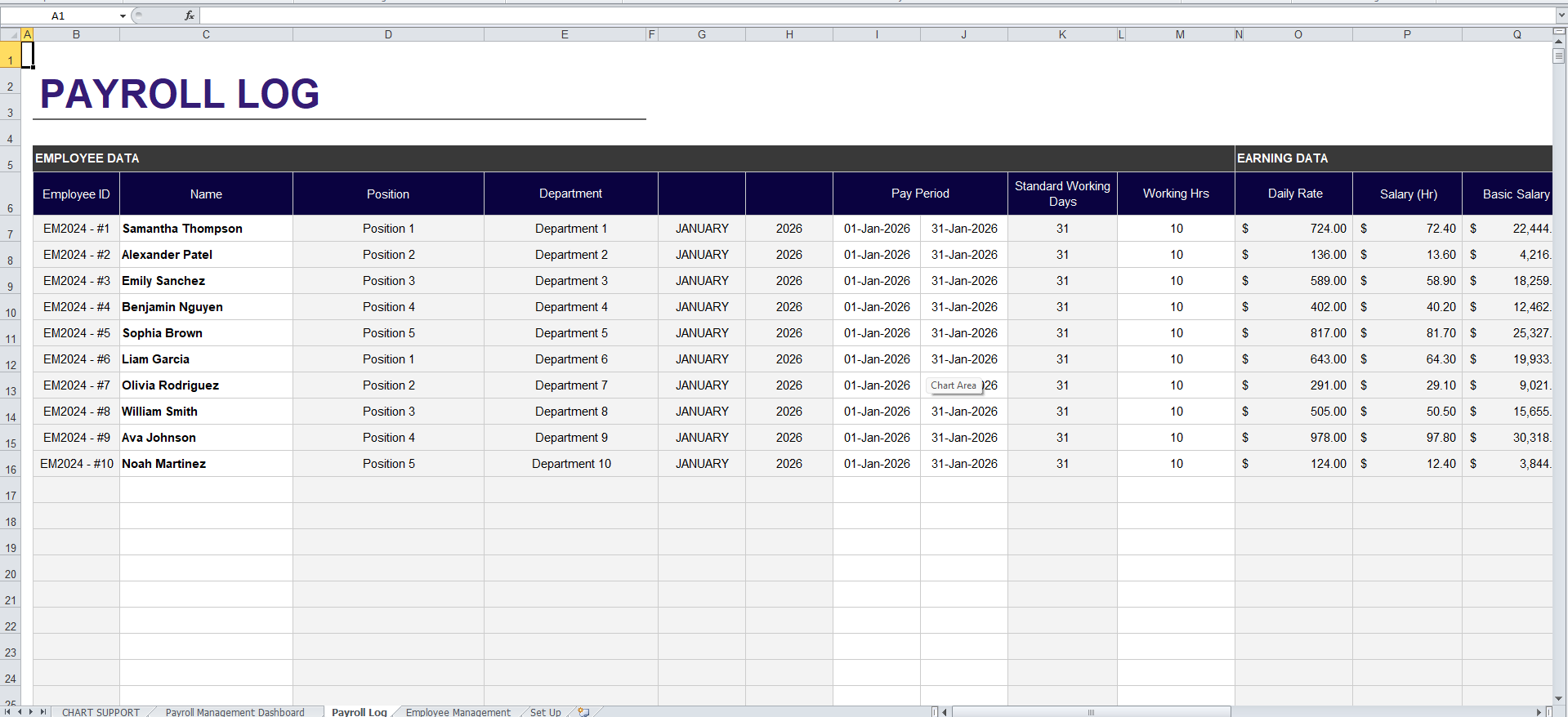Expand the formula bar with its chevron

[x=1561, y=16]
